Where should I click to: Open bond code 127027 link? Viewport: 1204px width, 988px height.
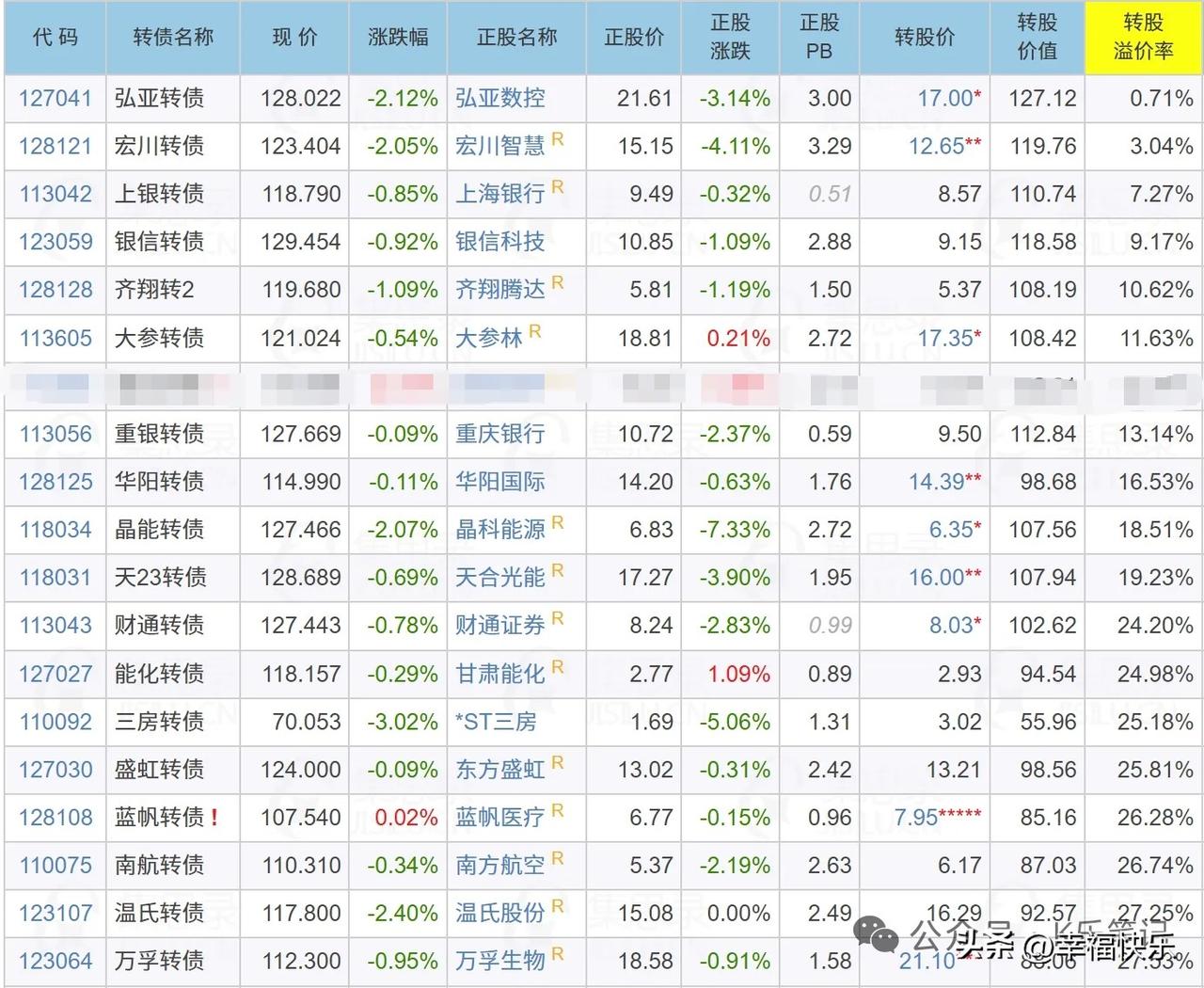coord(55,674)
